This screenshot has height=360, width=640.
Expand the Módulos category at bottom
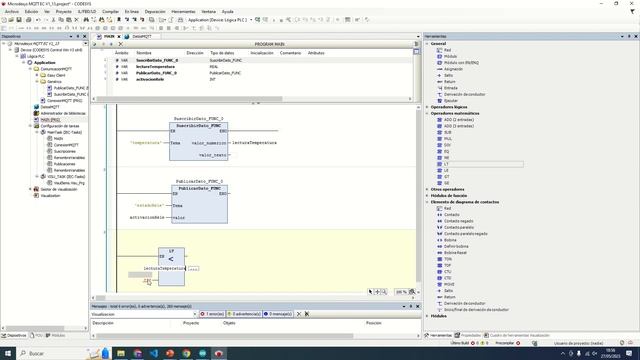427,316
